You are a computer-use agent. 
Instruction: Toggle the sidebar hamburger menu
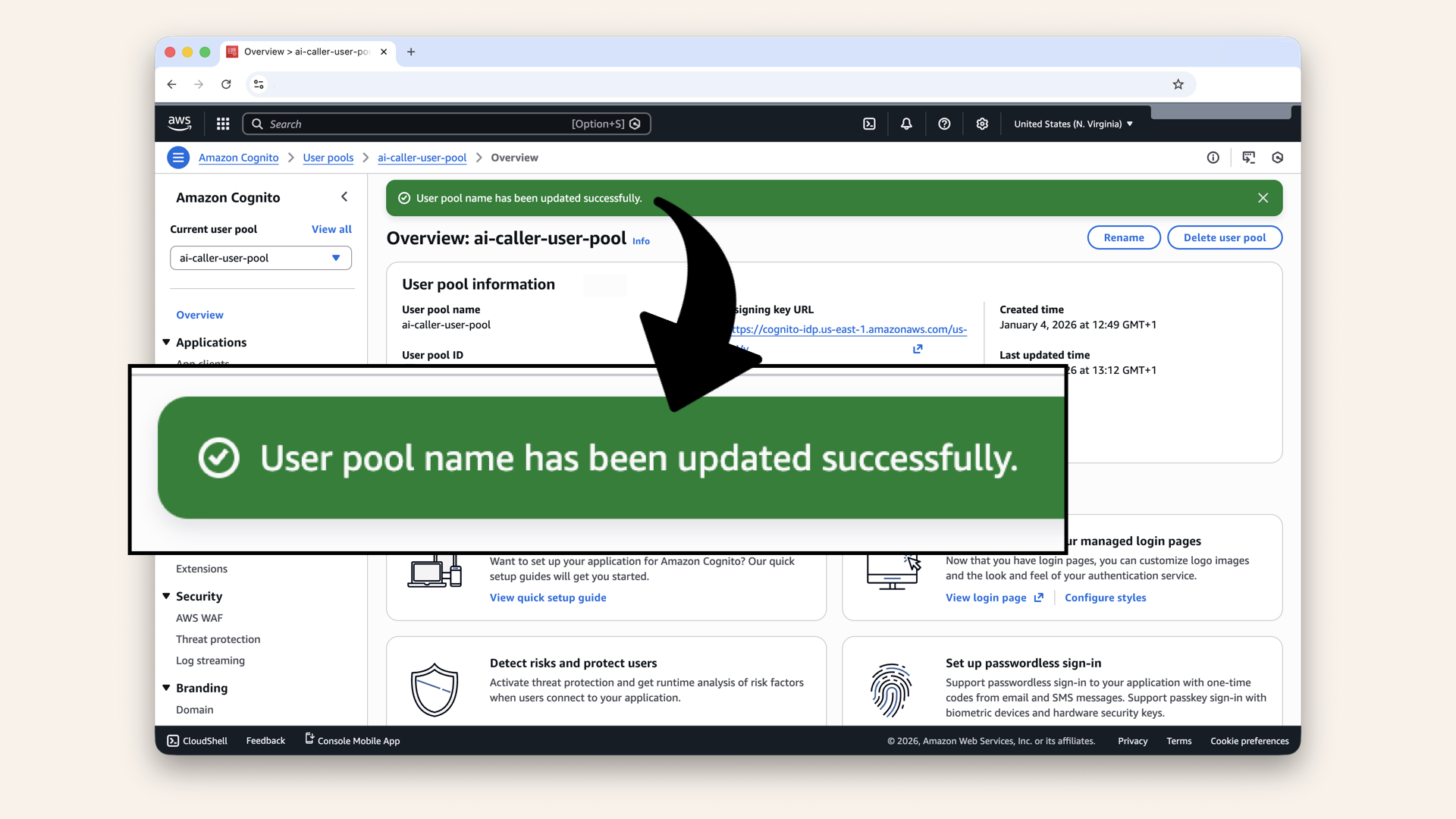coord(178,158)
